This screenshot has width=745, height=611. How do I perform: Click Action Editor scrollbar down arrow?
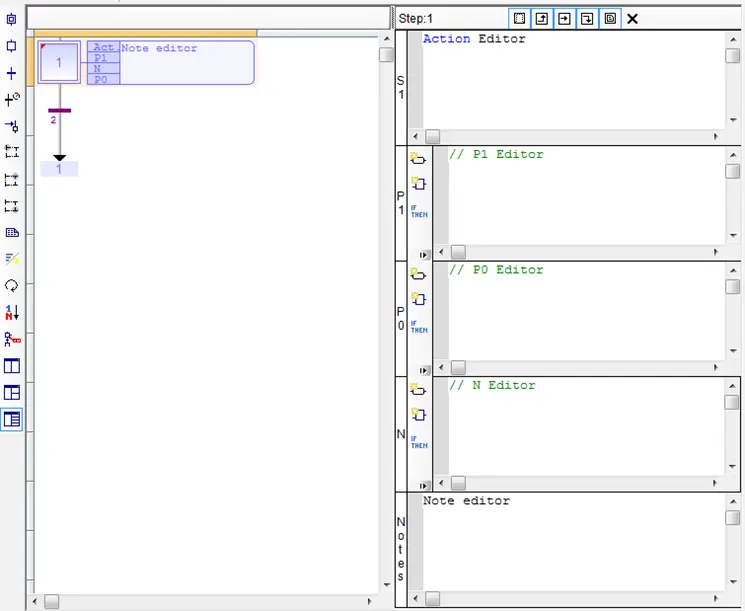click(733, 120)
